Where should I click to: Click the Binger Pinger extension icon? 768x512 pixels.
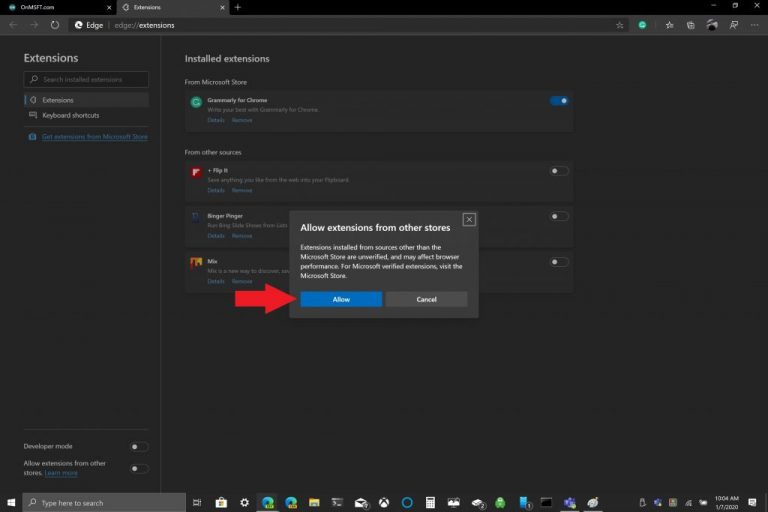196,218
